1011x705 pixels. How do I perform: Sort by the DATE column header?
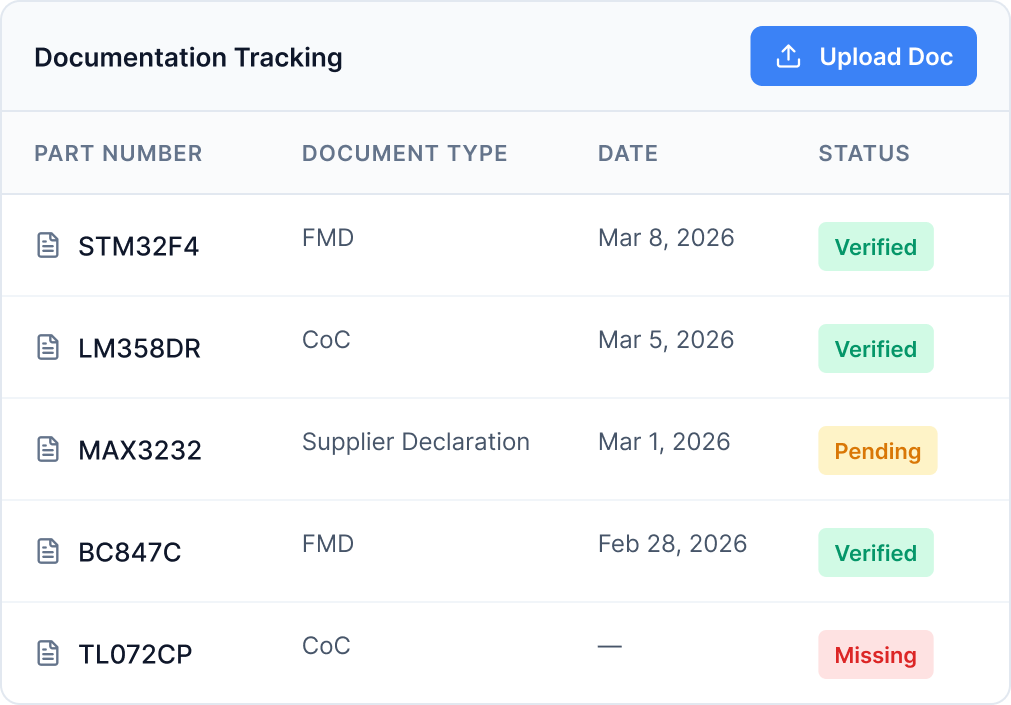pyautogui.click(x=628, y=153)
